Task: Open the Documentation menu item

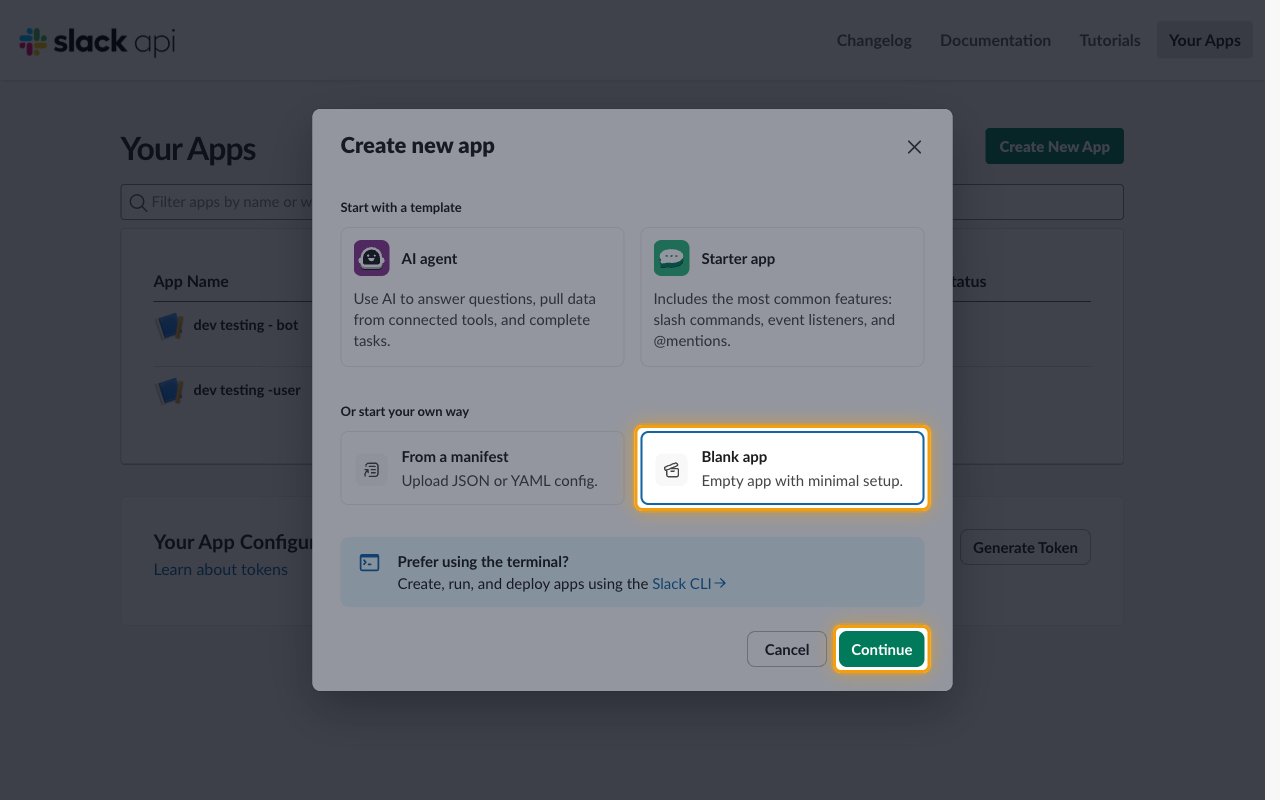Action: point(995,41)
